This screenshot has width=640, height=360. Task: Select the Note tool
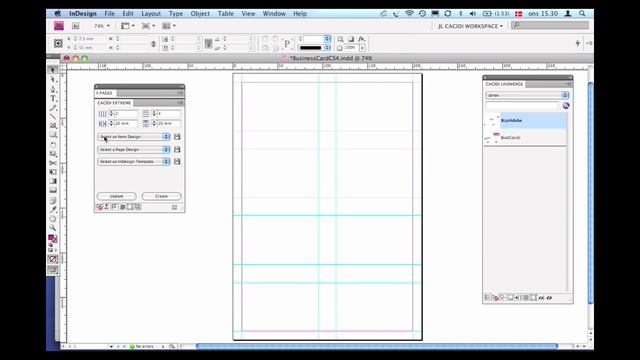53,200
